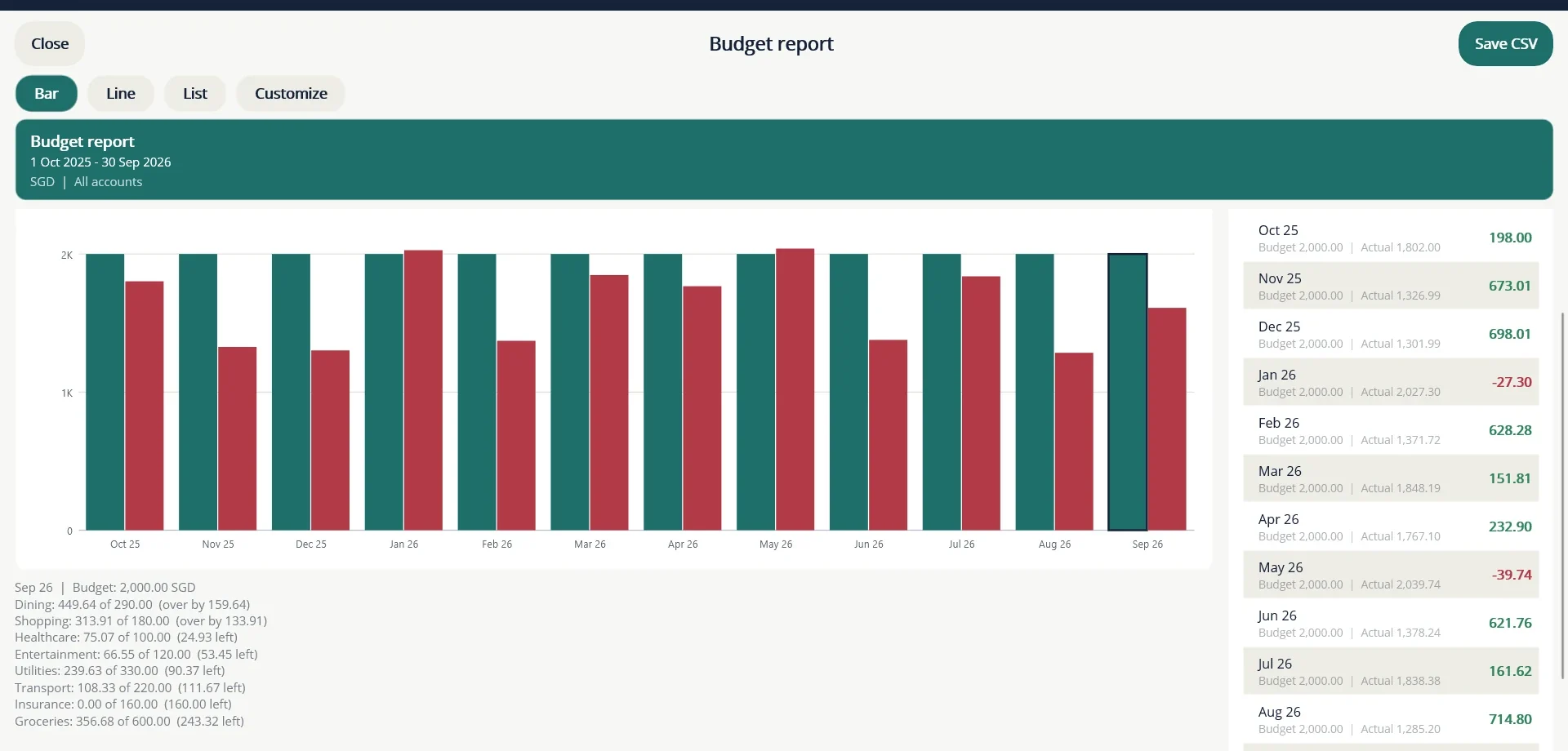Select the teal Jul 26 budget bar
Screen dimensions: 1568x751
[942, 392]
